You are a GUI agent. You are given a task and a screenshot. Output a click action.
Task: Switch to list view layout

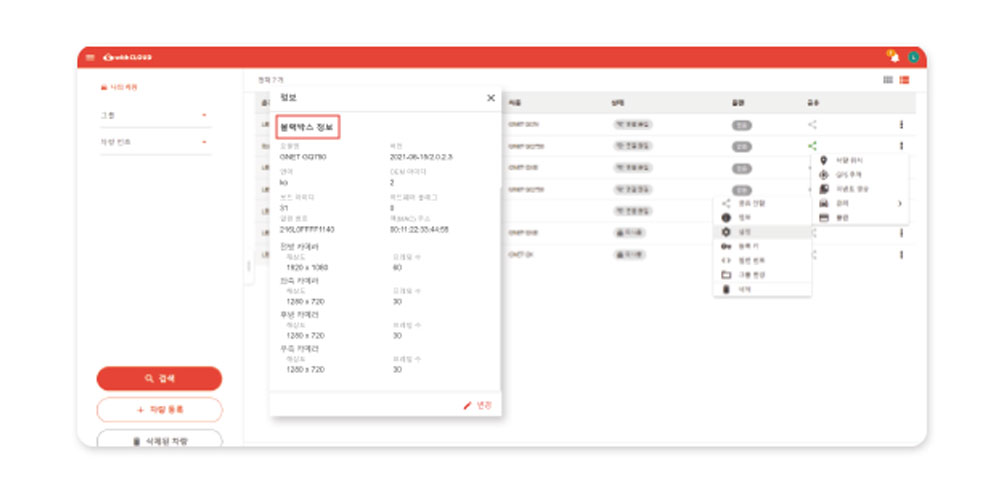(904, 80)
